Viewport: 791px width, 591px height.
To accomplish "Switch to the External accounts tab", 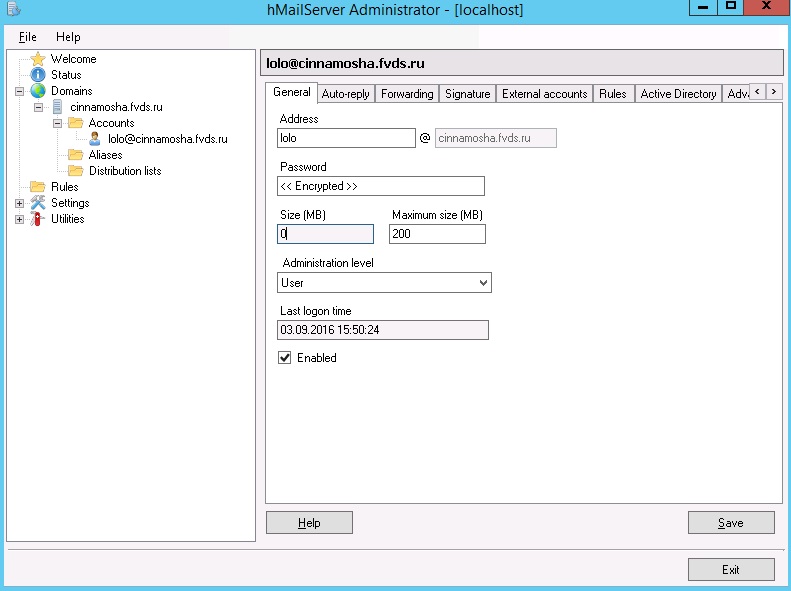I will [545, 94].
